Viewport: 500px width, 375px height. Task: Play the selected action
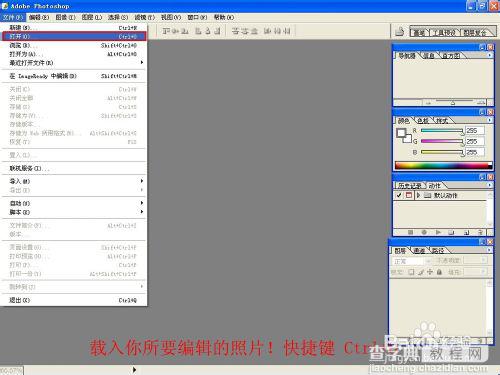[438, 232]
